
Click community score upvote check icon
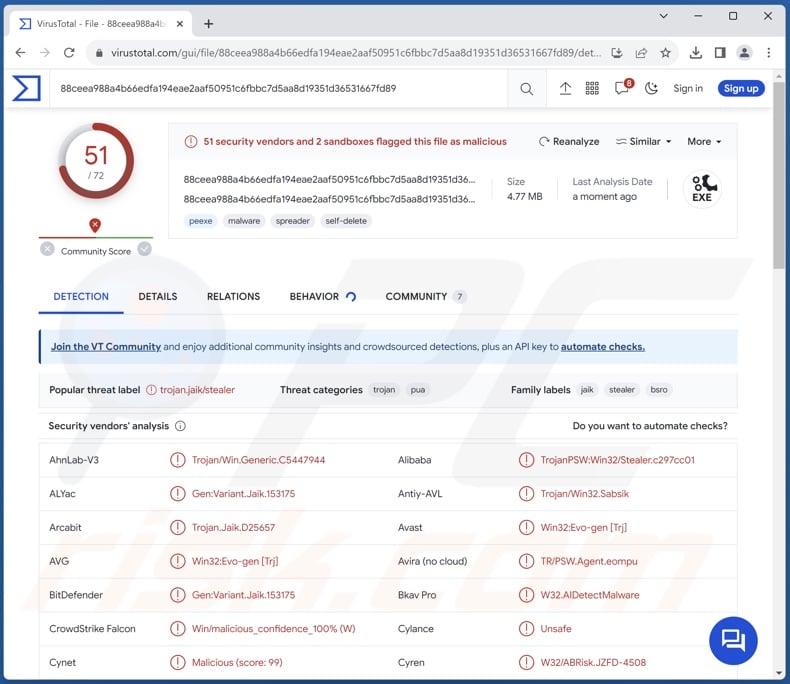145,249
